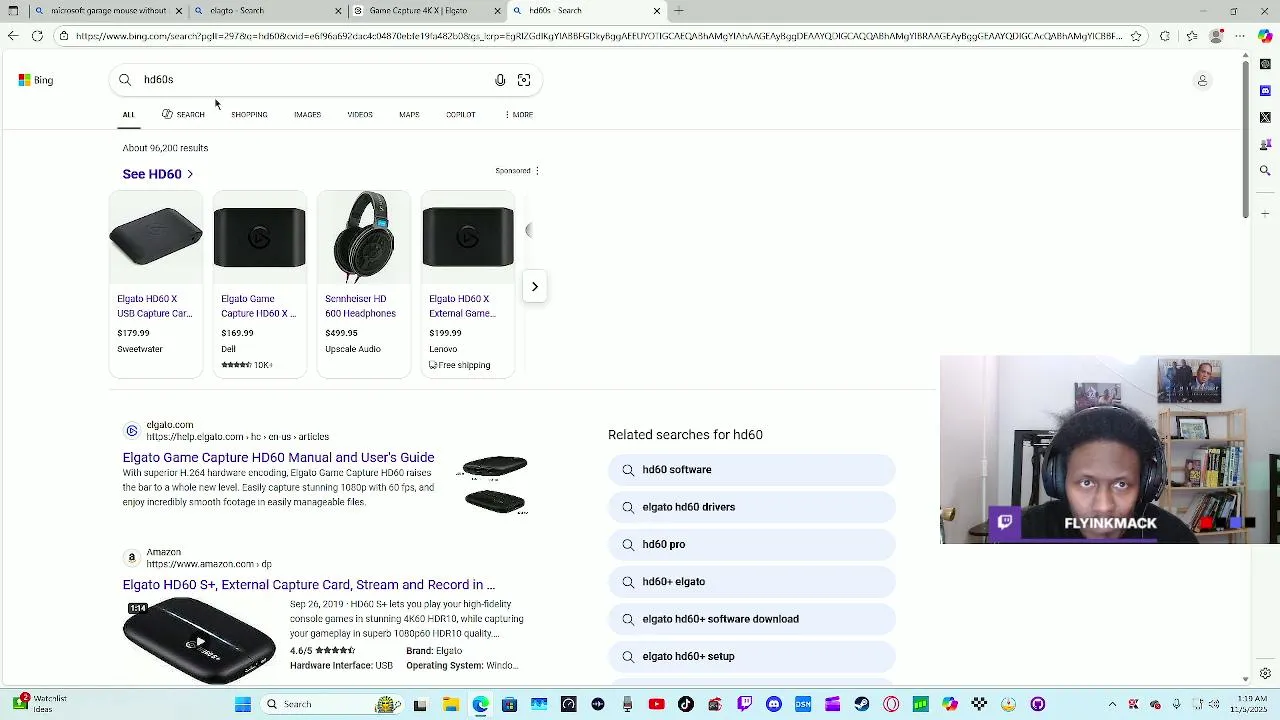Screen dimensions: 1280x720
Task: Search related 'hd60 pro'
Action: click(752, 544)
